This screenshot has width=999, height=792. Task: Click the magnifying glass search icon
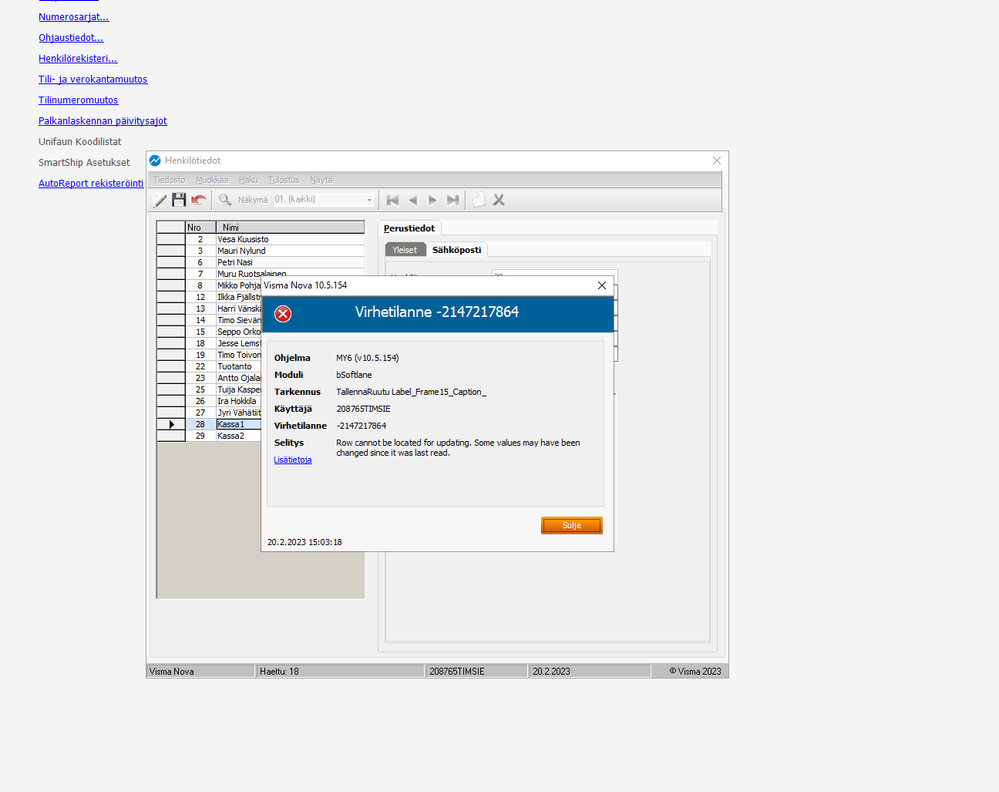(x=225, y=200)
